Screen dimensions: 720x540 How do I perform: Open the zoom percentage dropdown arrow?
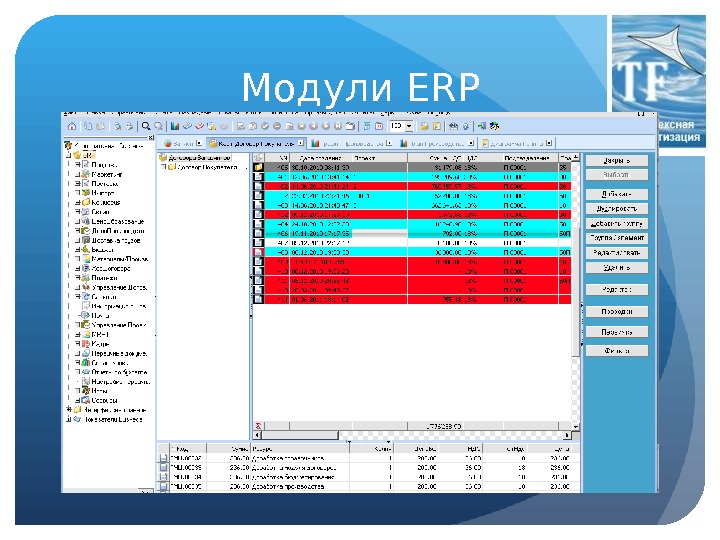409,126
